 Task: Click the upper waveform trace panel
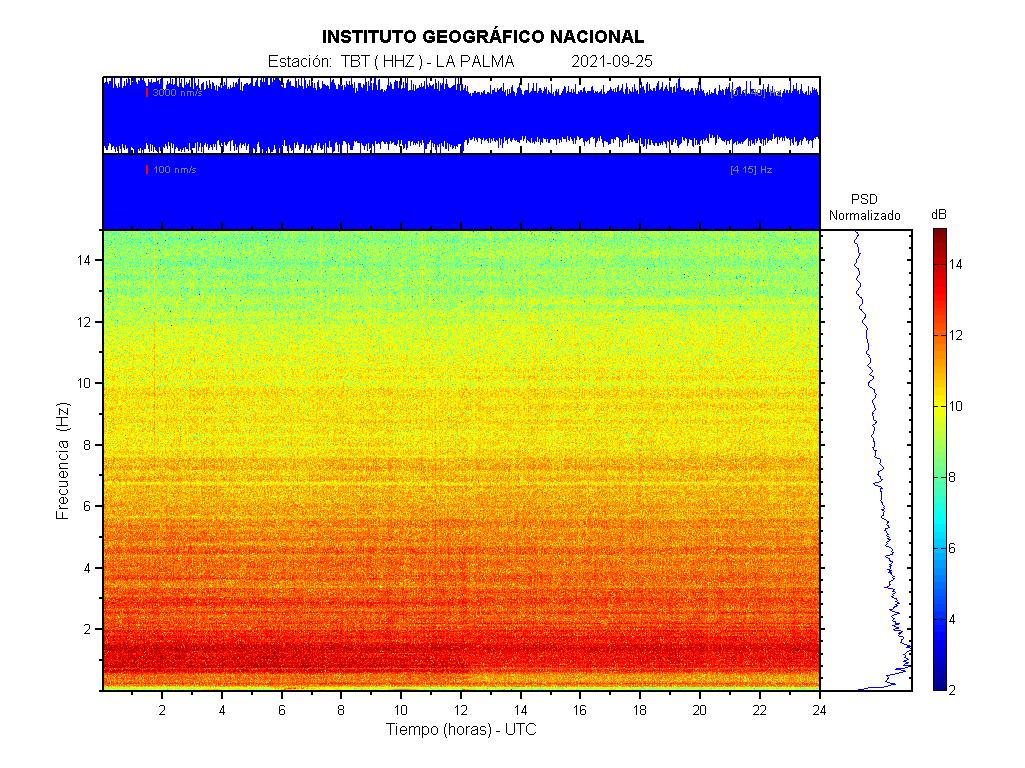[x=460, y=115]
